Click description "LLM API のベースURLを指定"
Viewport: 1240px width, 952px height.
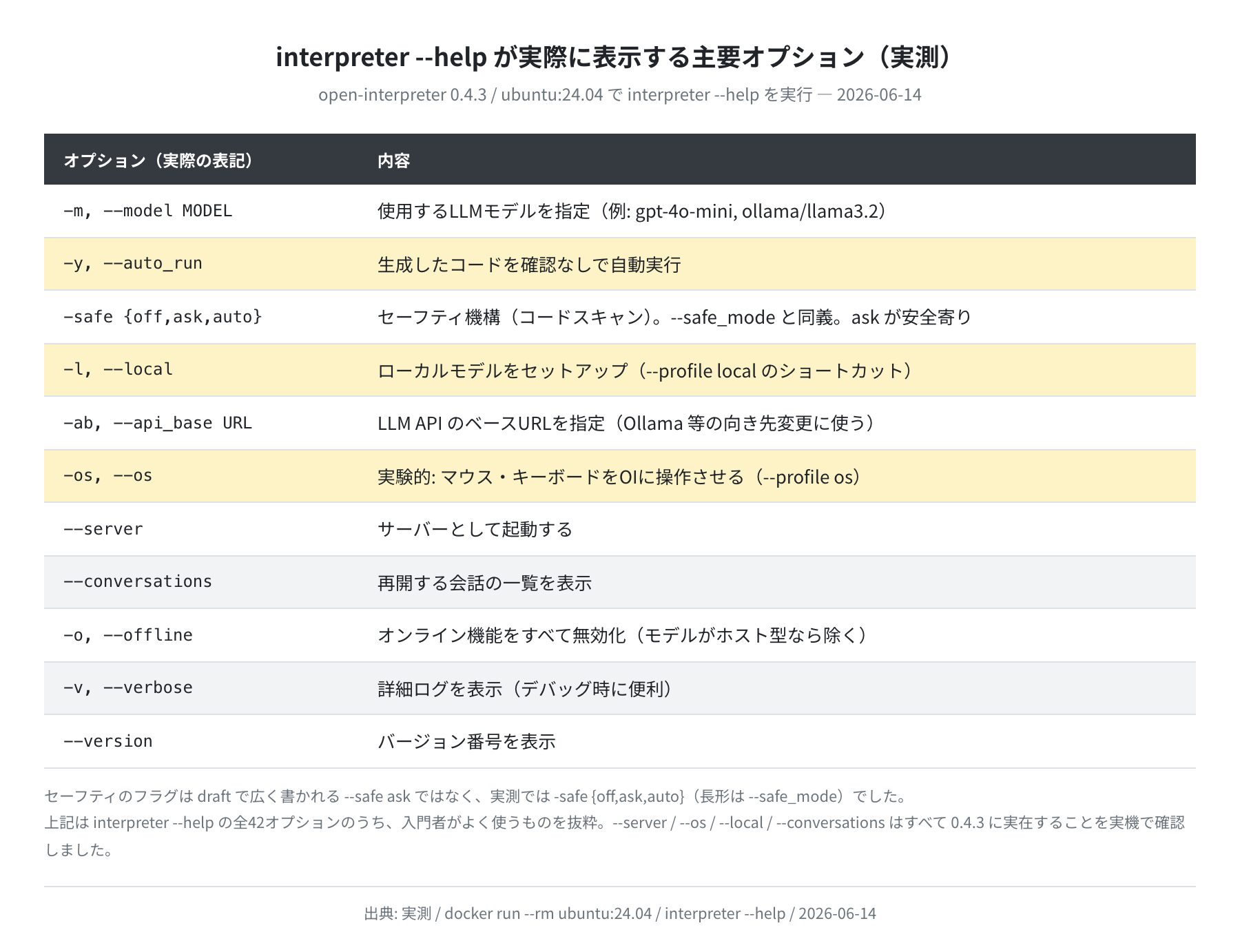[x=491, y=423]
